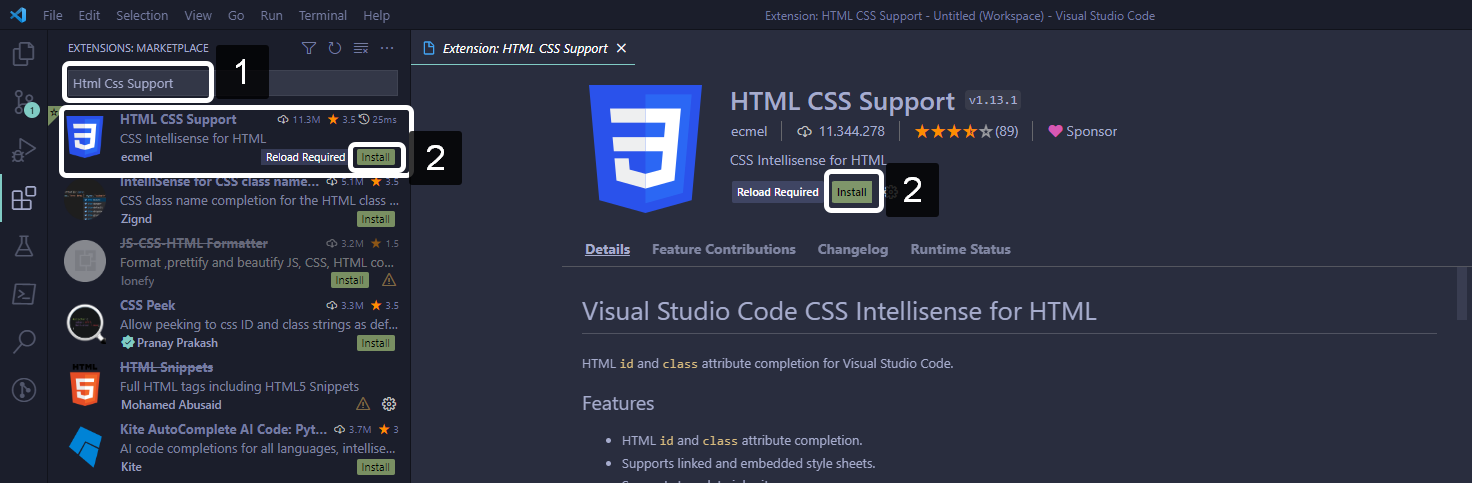The image size is (1472, 483).
Task: Click warning icon on JS-CSS-HTML Formatter row
Action: 389,280
